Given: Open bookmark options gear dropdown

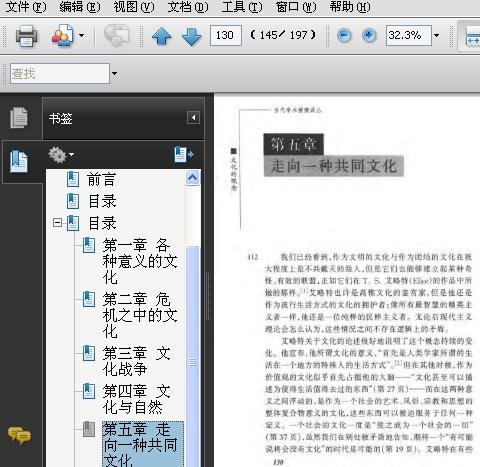Looking at the screenshot, I should 61,155.
